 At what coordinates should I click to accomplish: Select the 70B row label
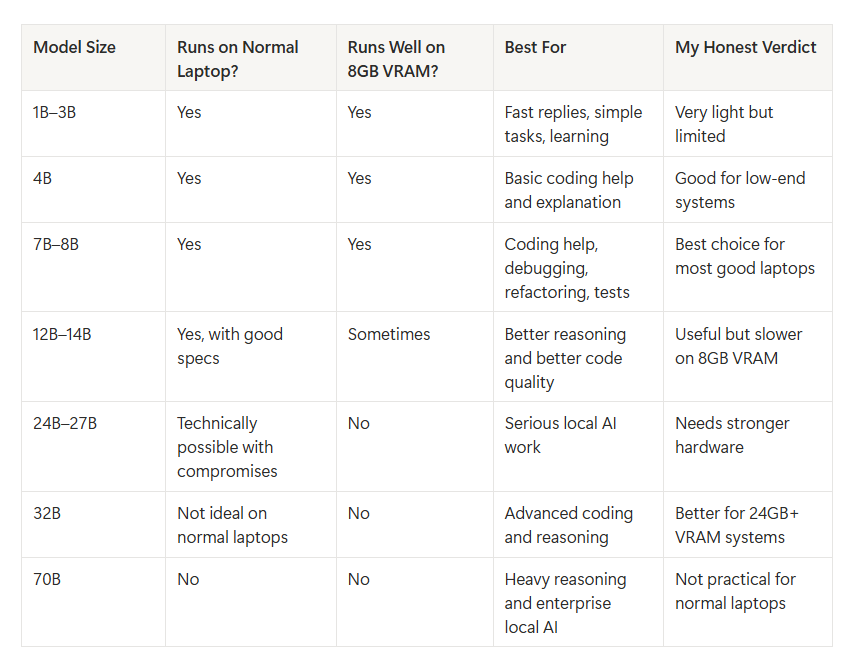tap(47, 579)
